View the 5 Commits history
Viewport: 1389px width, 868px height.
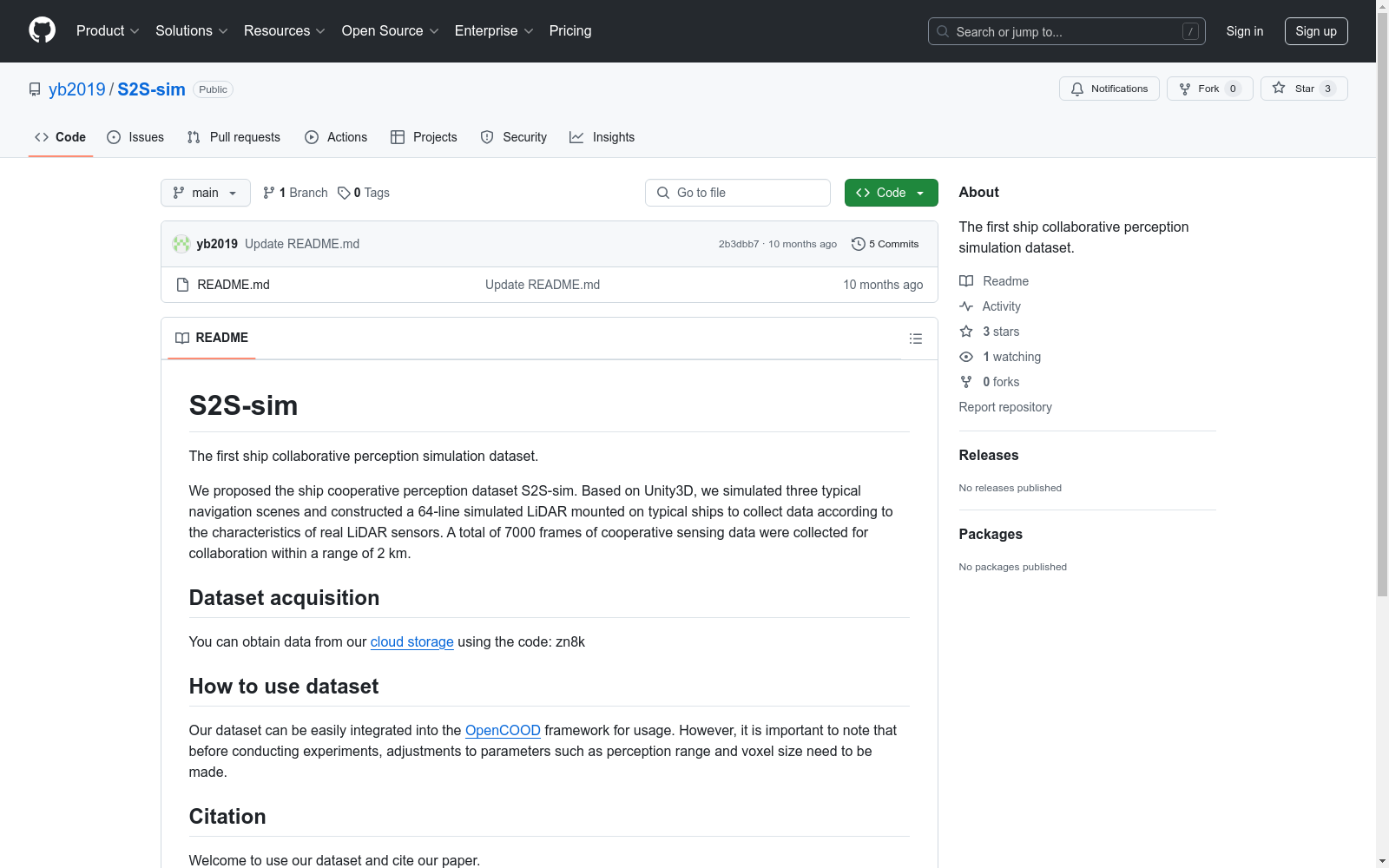tap(885, 244)
